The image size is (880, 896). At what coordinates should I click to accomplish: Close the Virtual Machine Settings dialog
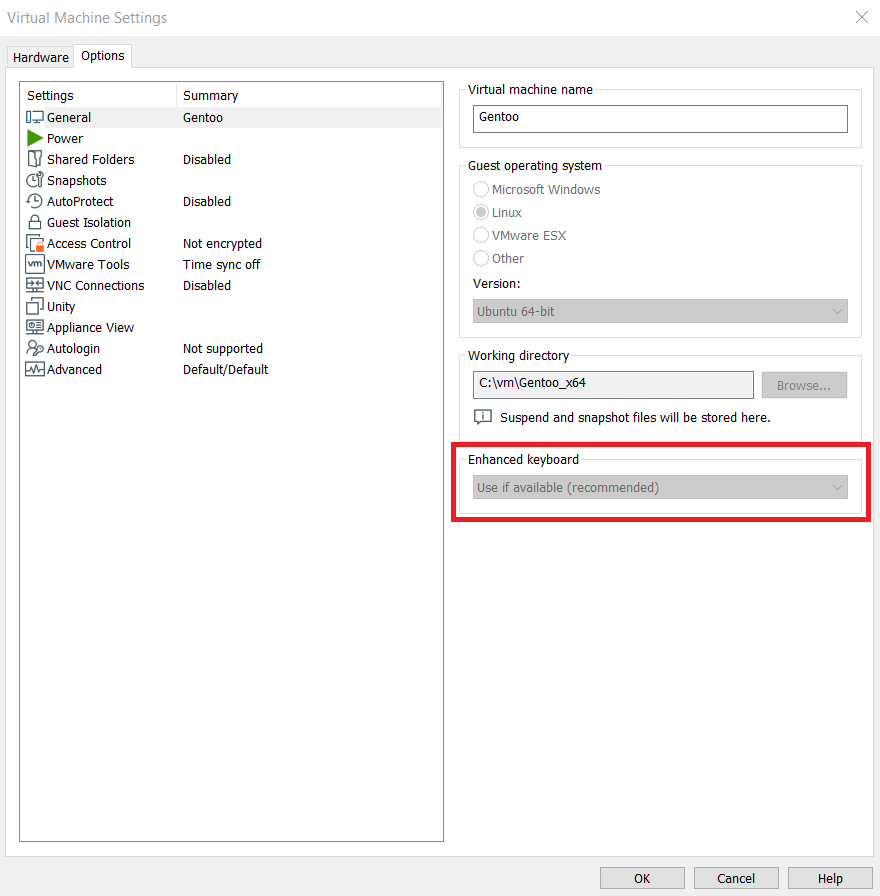(862, 18)
